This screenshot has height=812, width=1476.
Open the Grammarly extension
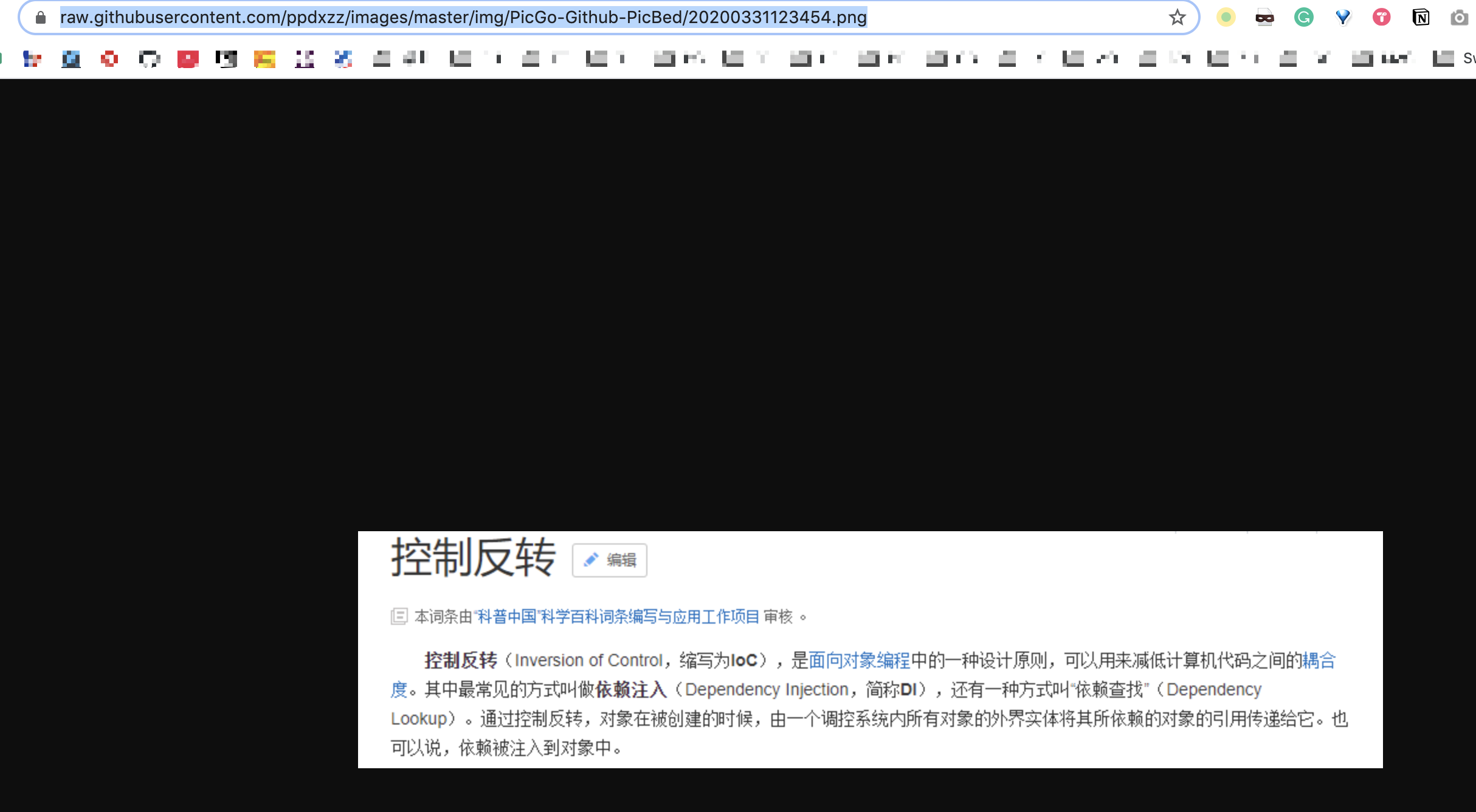[x=1303, y=18]
